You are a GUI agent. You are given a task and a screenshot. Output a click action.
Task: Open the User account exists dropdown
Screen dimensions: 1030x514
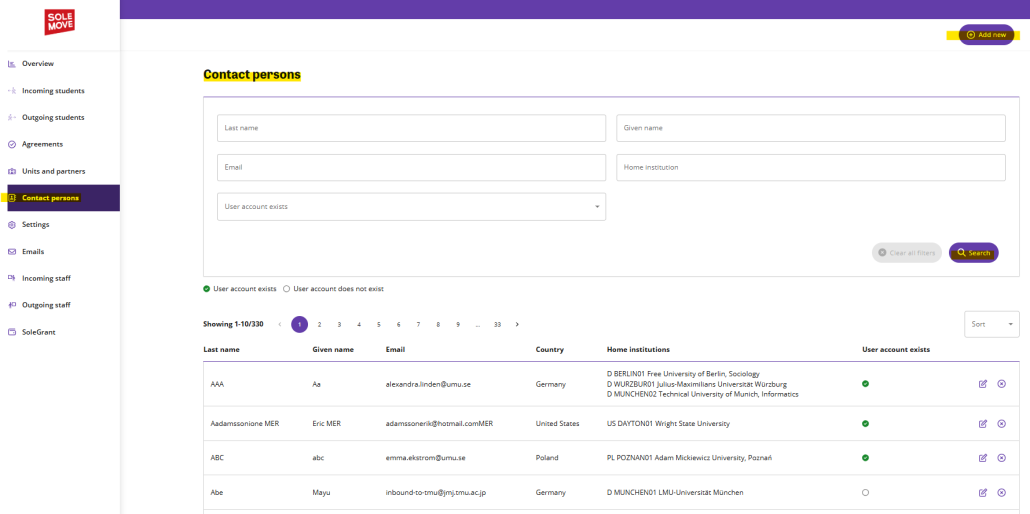pos(411,207)
